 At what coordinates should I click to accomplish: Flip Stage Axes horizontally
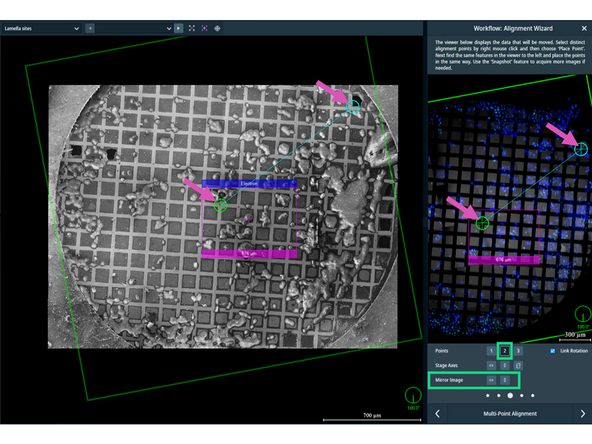(x=491, y=365)
